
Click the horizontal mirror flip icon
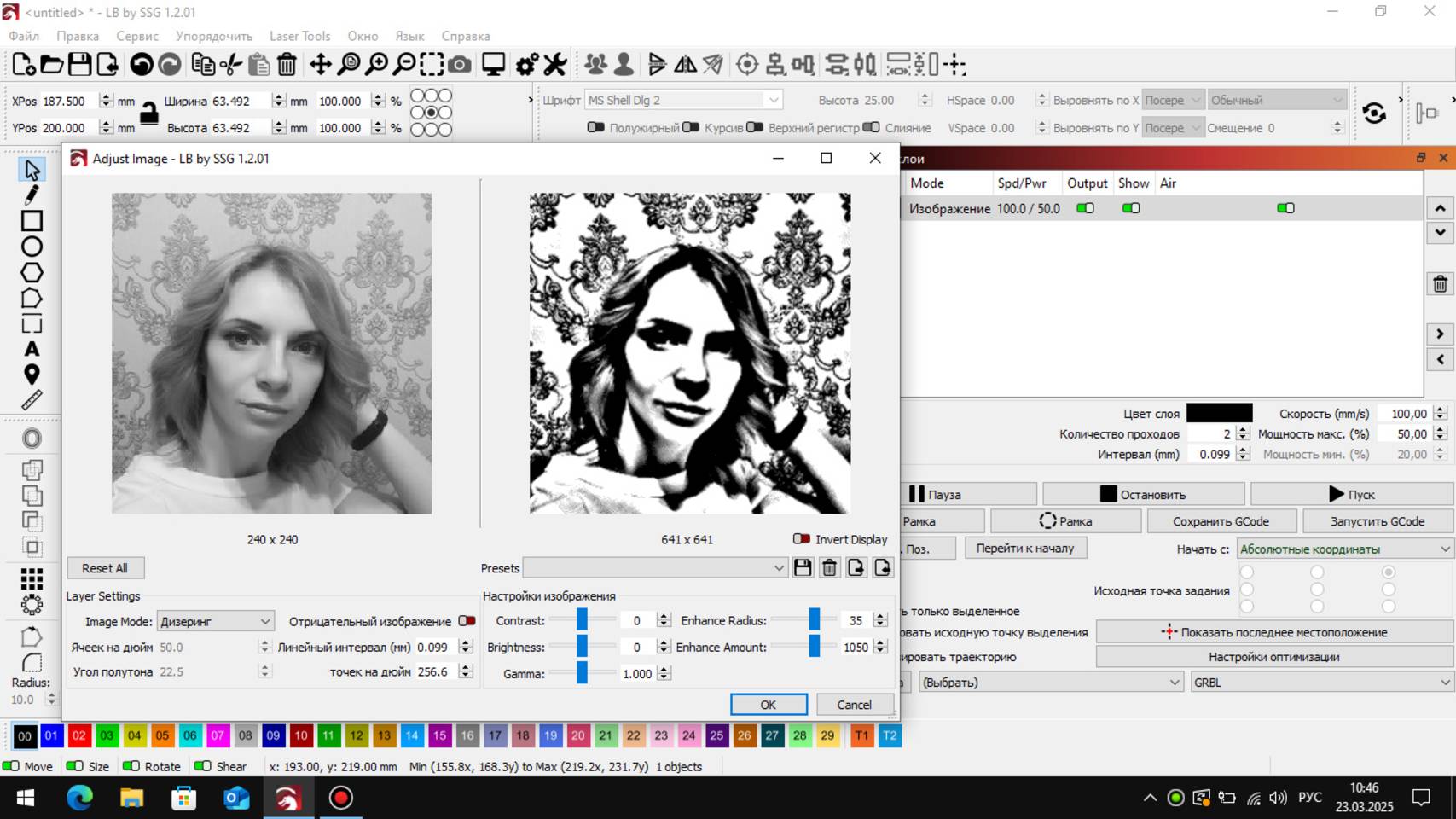(x=683, y=64)
